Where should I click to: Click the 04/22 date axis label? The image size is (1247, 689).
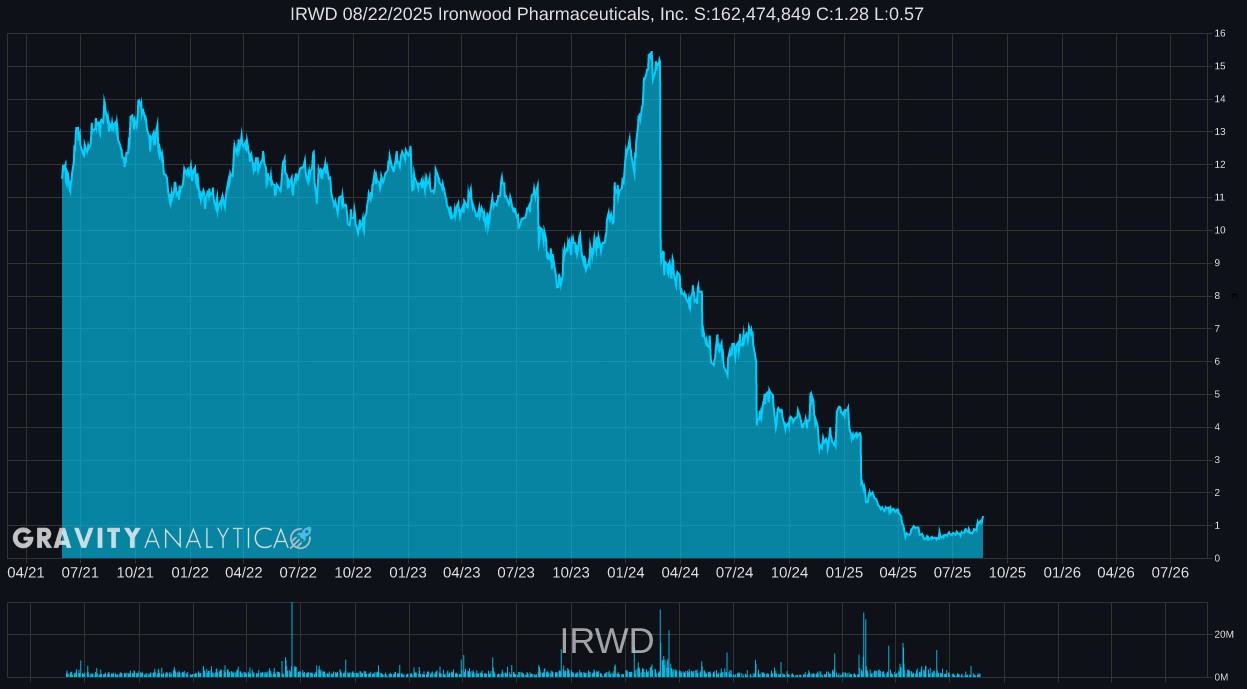pos(244,572)
